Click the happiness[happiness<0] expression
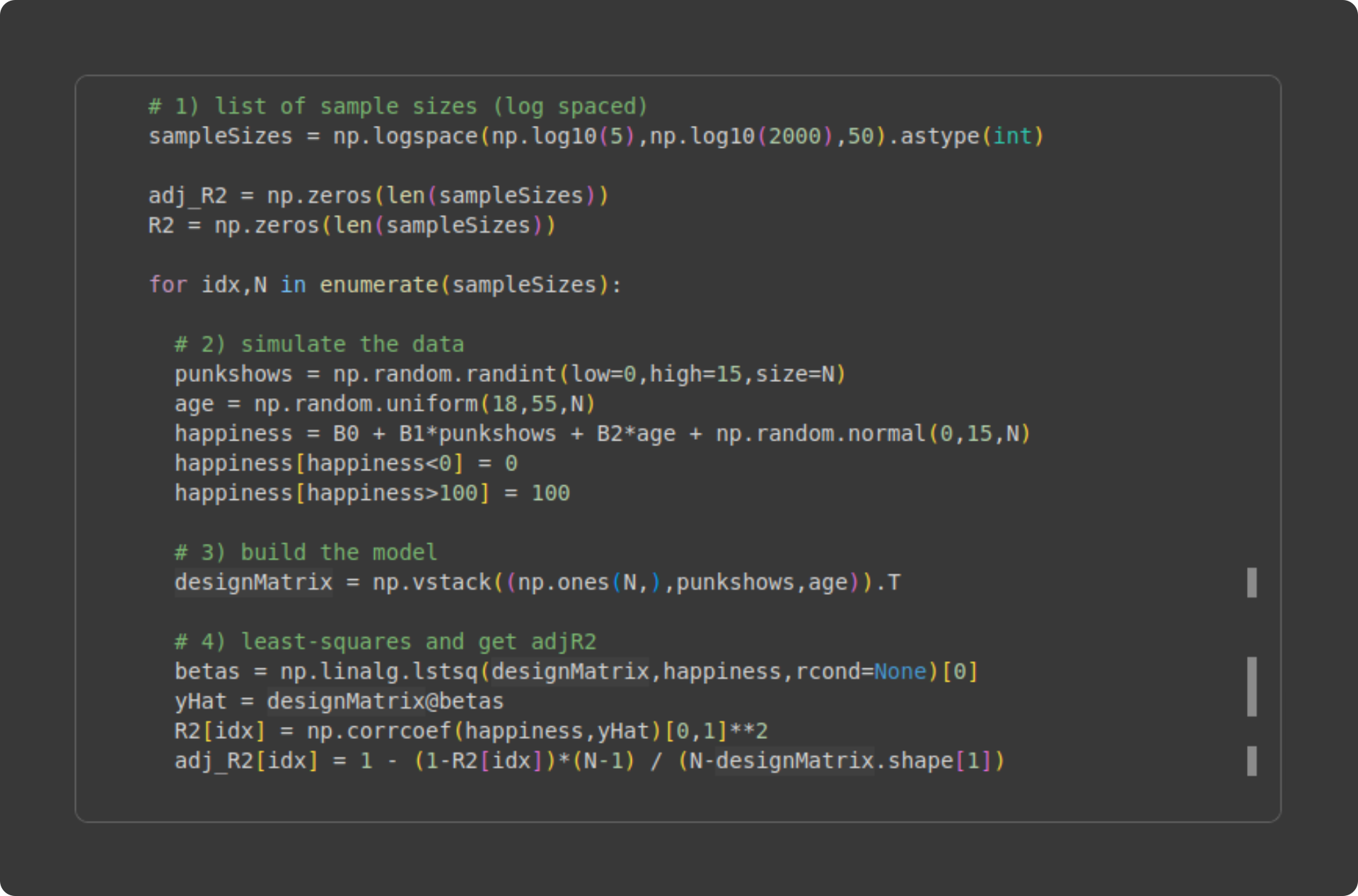 (319, 463)
